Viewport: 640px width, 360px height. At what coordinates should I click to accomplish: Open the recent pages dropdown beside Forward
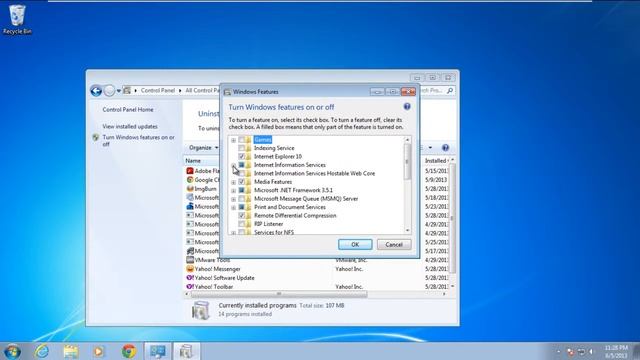click(119, 91)
